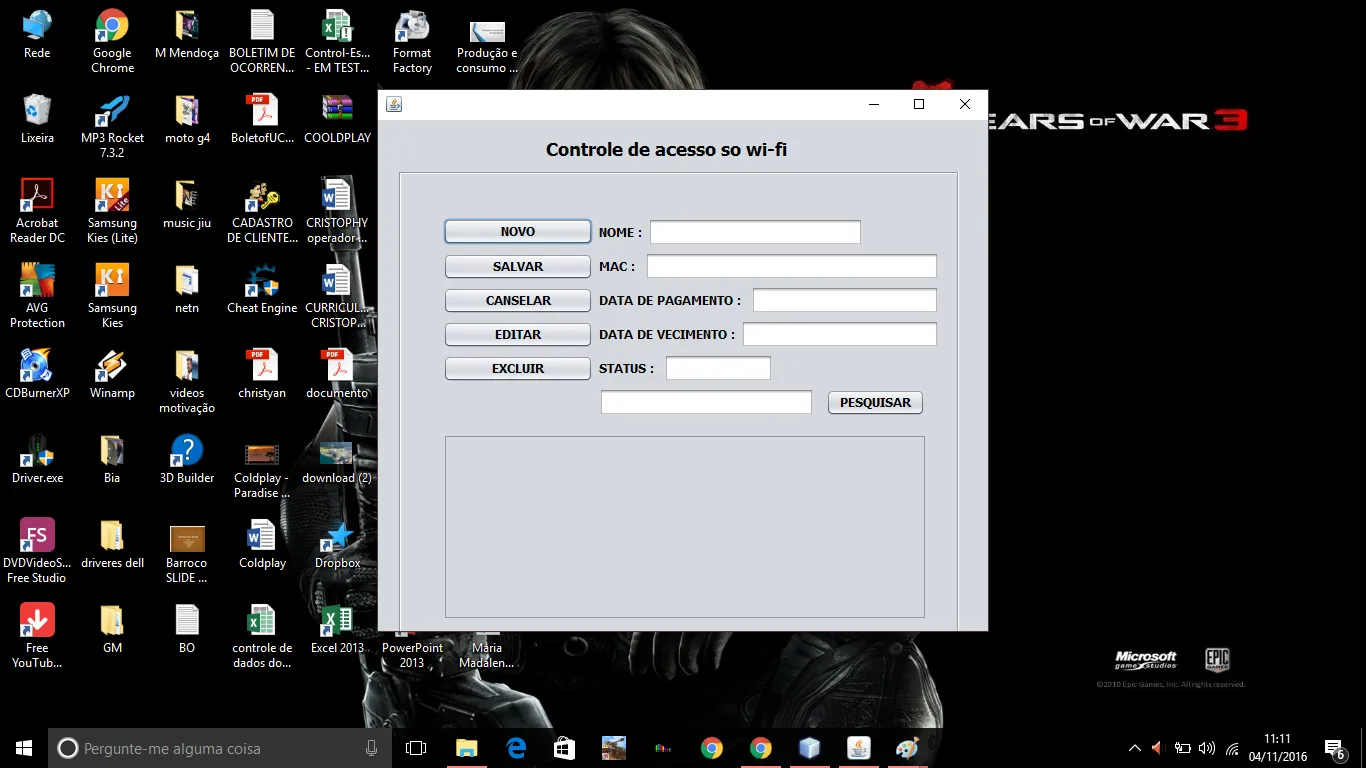The height and width of the screenshot is (768, 1366).
Task: Select the M Mendoça folder icon
Action: (187, 36)
